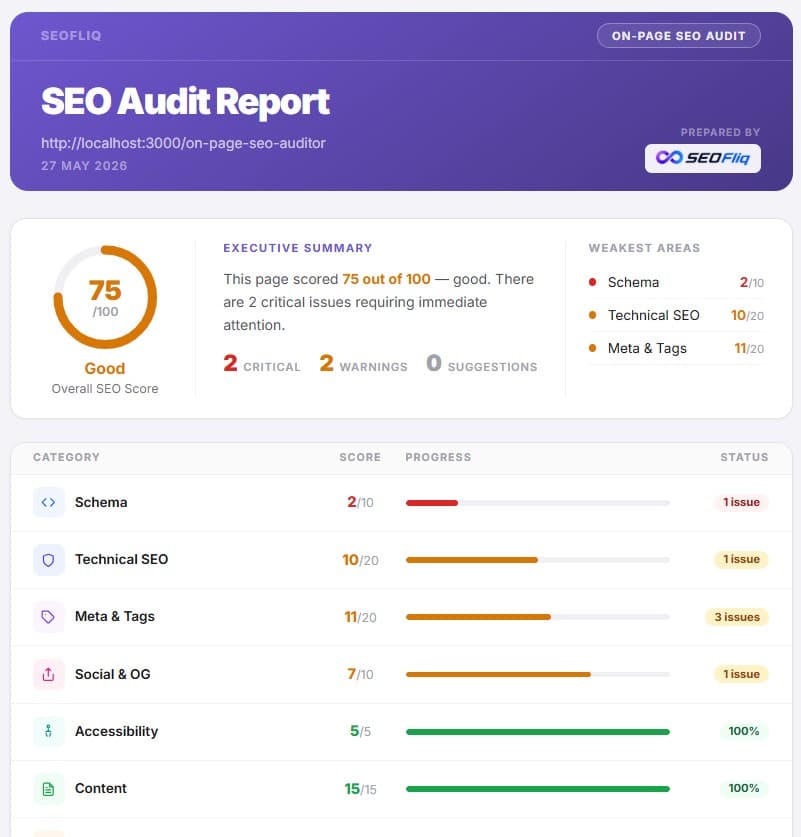Click the '2 CRITICAL' count
This screenshot has width=801, height=837.
pyautogui.click(x=262, y=364)
